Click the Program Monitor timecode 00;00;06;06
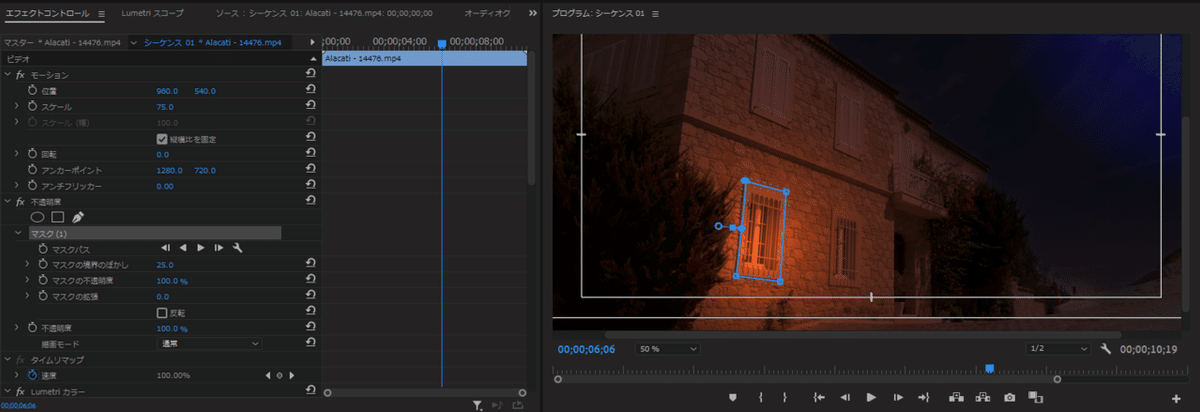The width and height of the screenshot is (1200, 412). tap(586, 349)
